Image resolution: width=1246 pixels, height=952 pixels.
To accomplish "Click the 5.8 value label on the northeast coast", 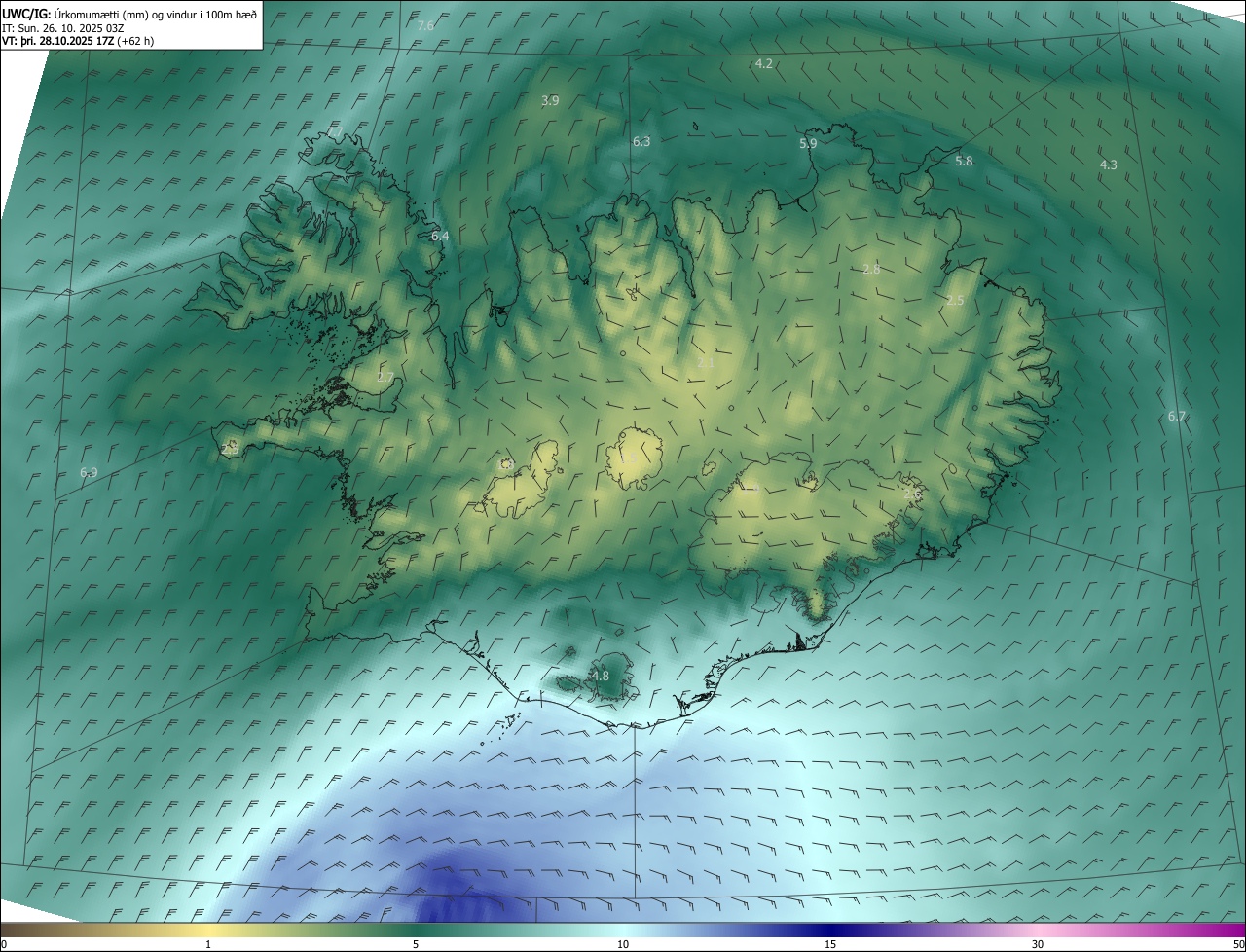I will point(964,162).
